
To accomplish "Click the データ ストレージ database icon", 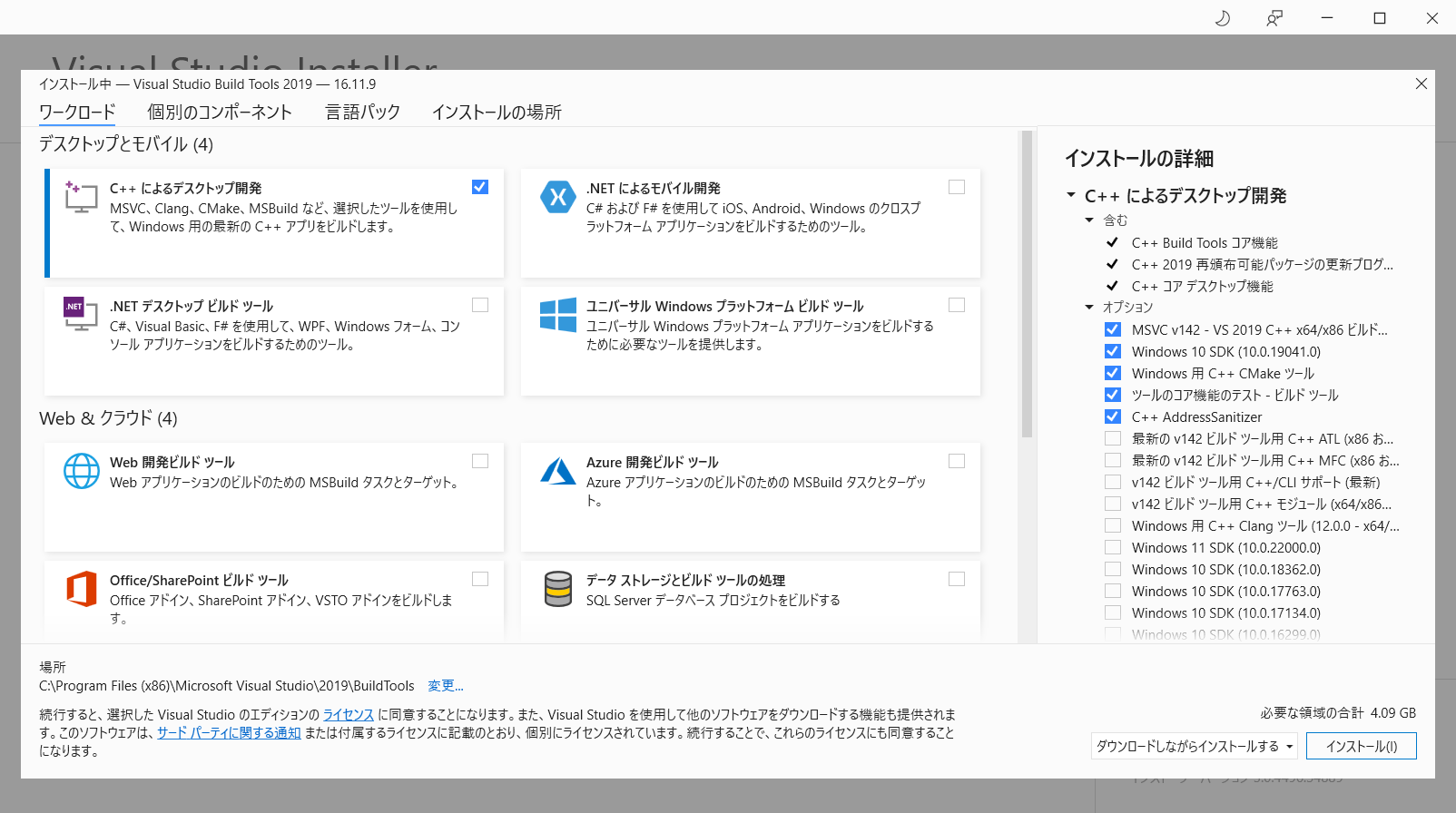I will coord(558,589).
